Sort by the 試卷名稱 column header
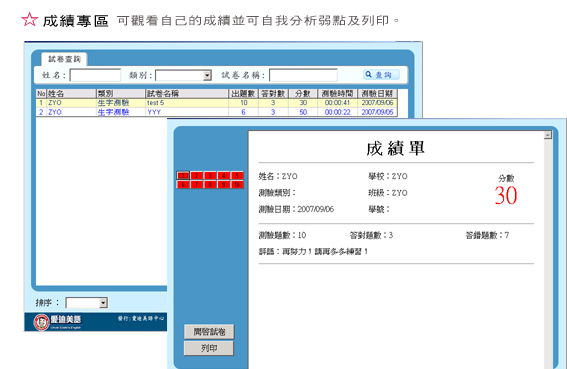This screenshot has width=567, height=369. tap(187, 94)
